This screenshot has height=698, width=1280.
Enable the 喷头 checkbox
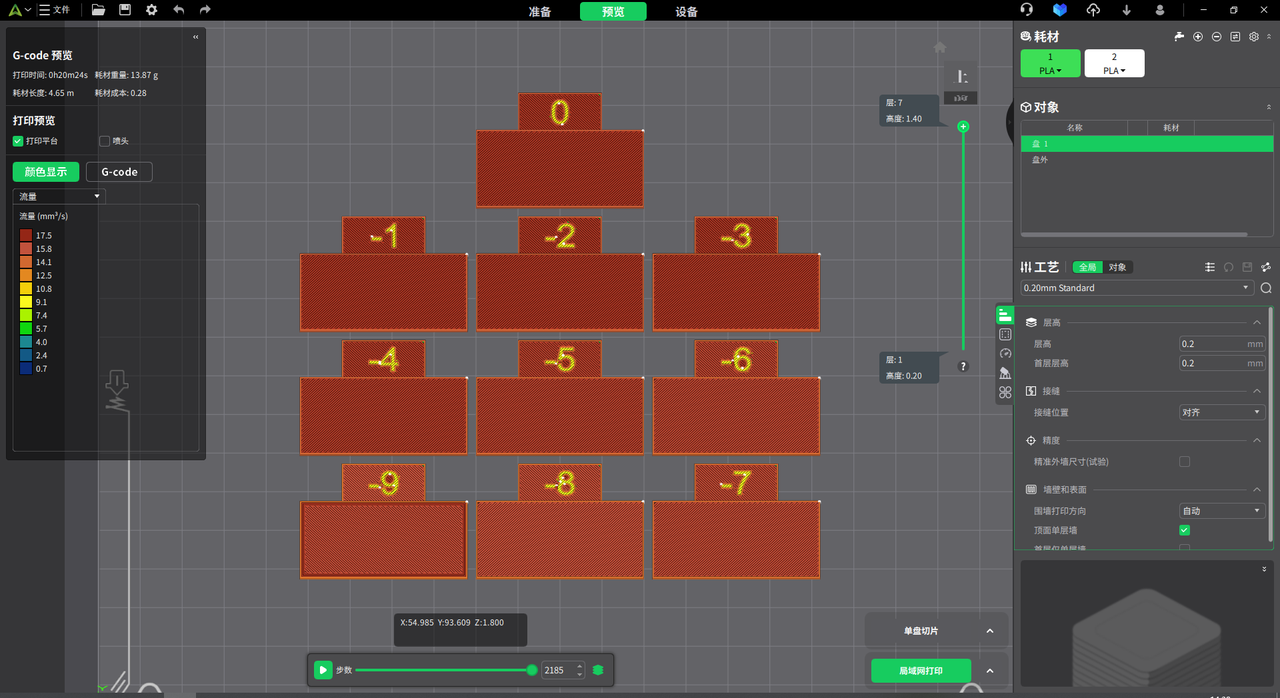click(105, 141)
